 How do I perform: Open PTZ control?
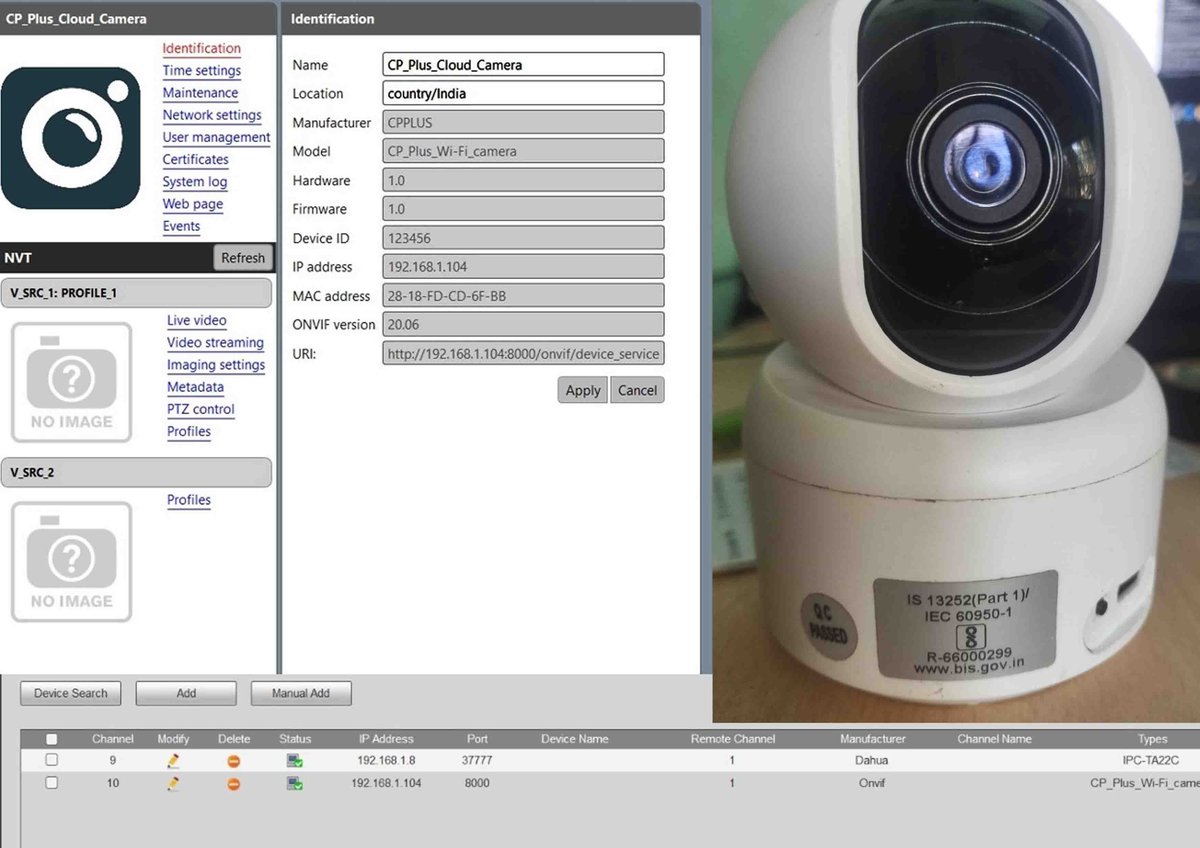point(201,409)
